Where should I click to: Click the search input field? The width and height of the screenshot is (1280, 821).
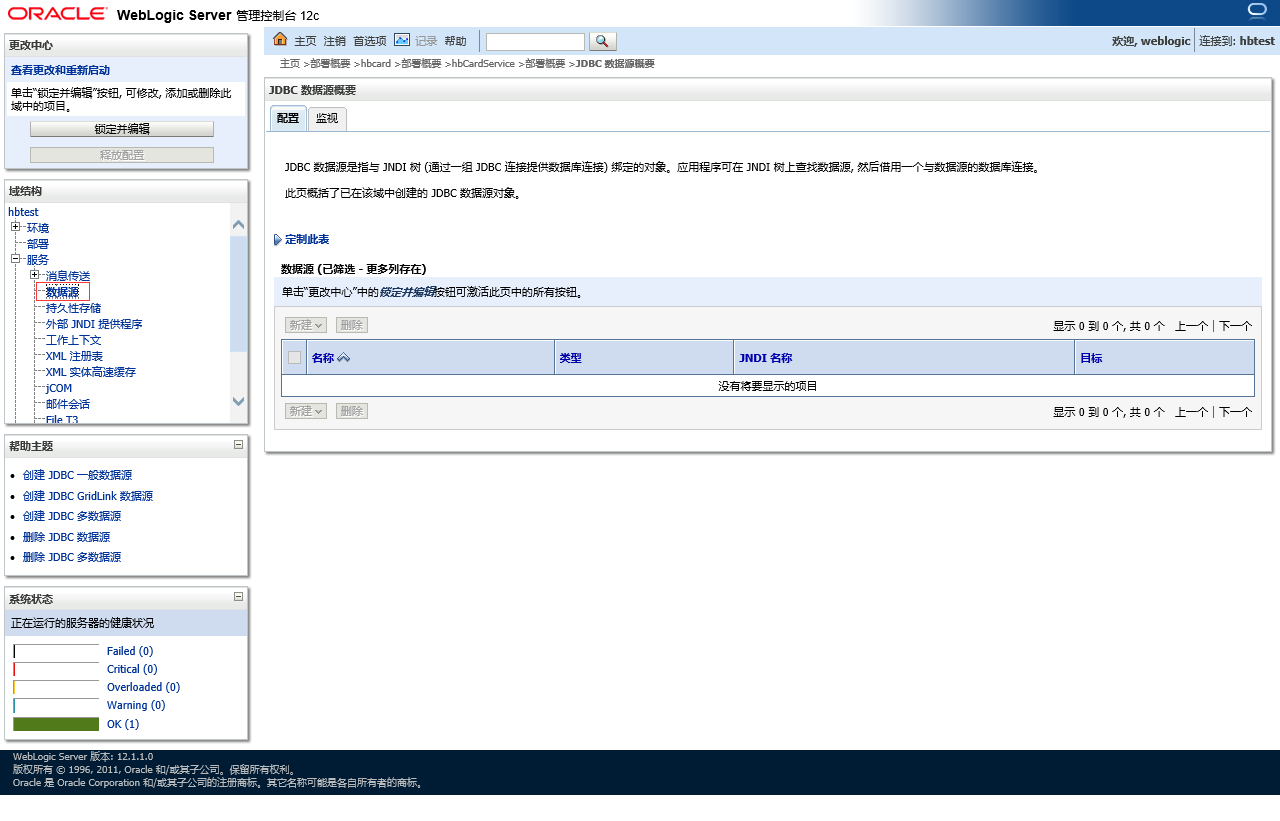coord(535,42)
